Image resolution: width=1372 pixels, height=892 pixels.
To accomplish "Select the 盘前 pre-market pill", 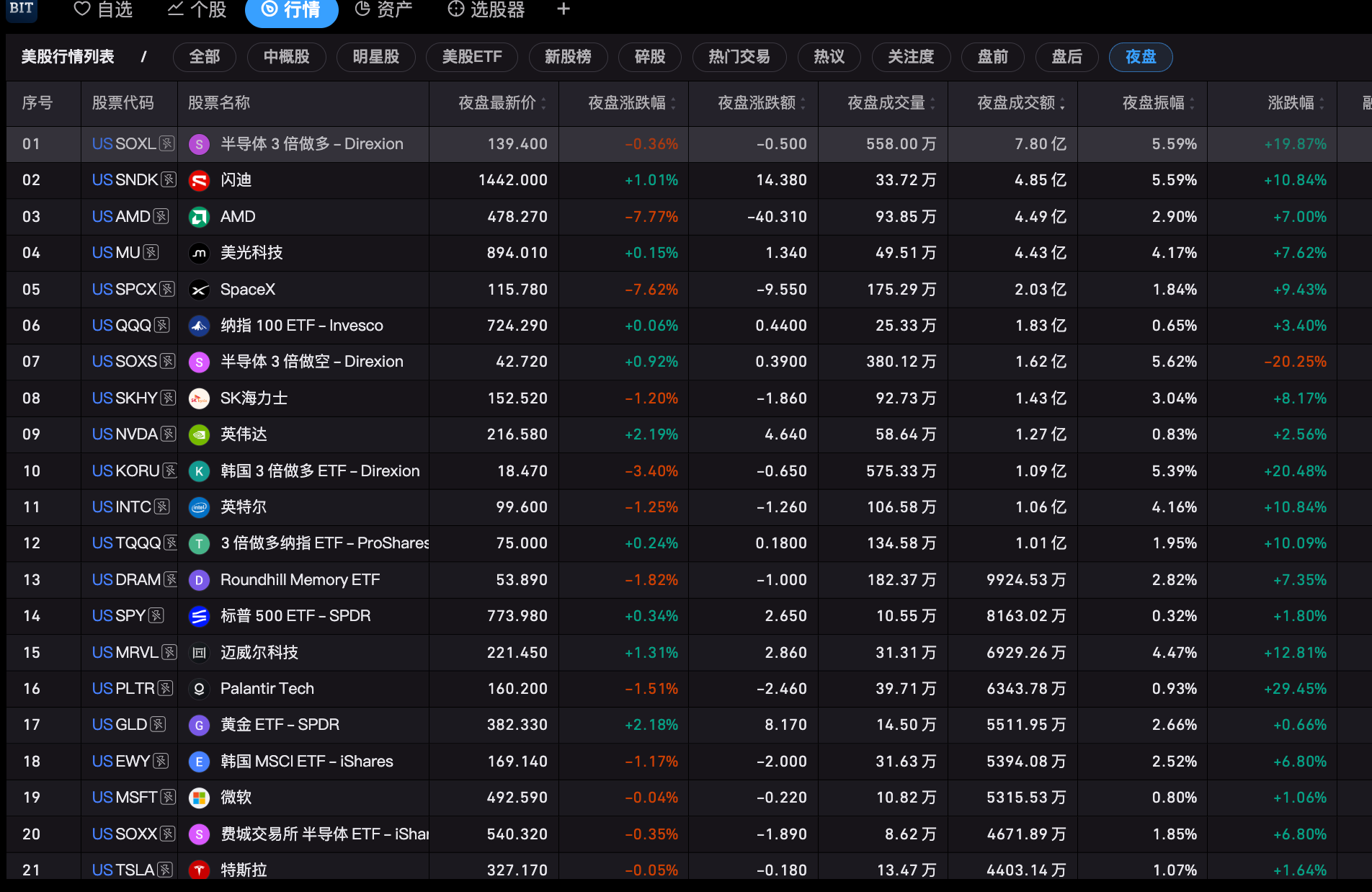I will (x=993, y=57).
